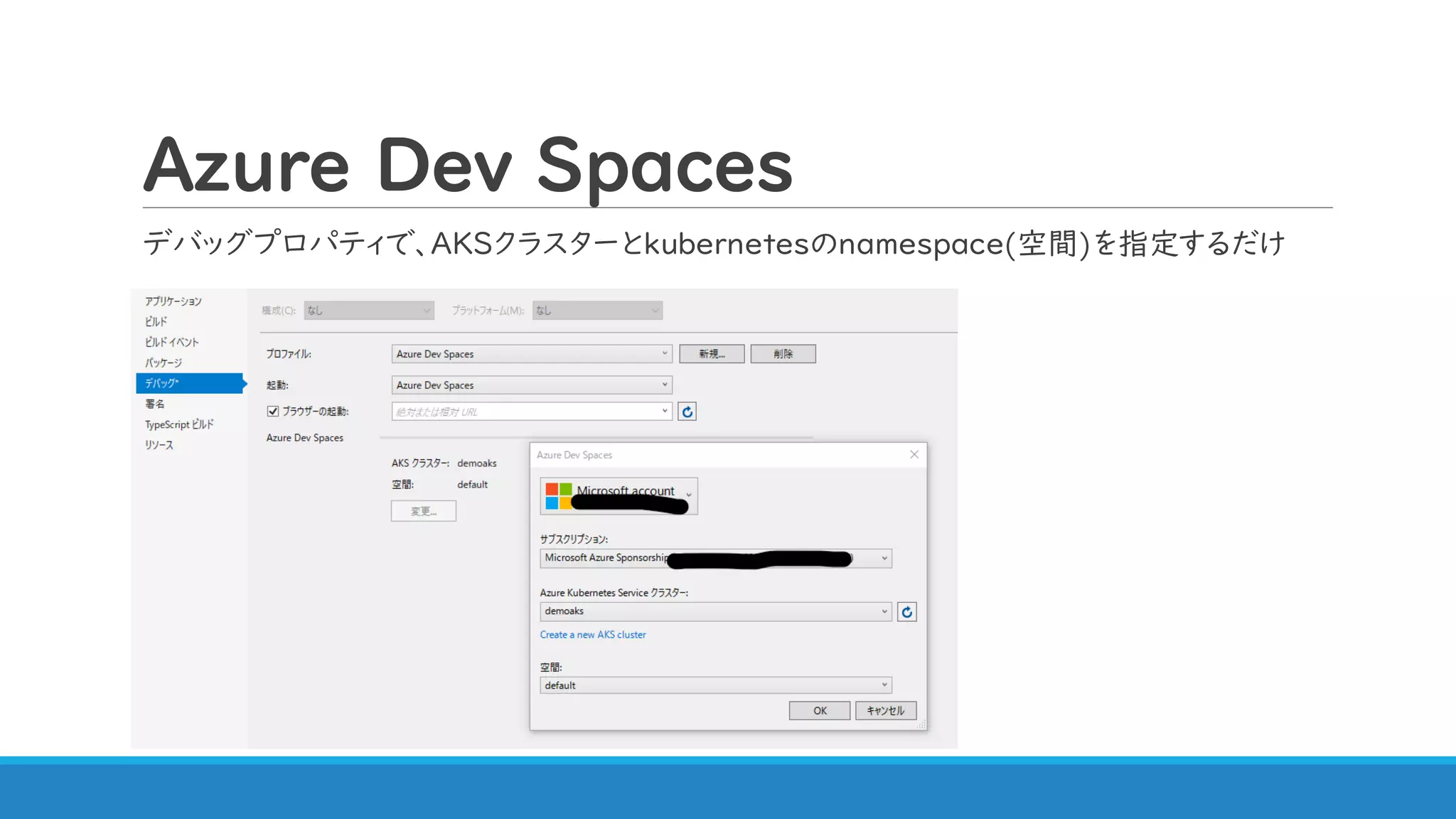The image size is (1456, 819).
Task: Select the 署名 tab
Action: click(155, 404)
